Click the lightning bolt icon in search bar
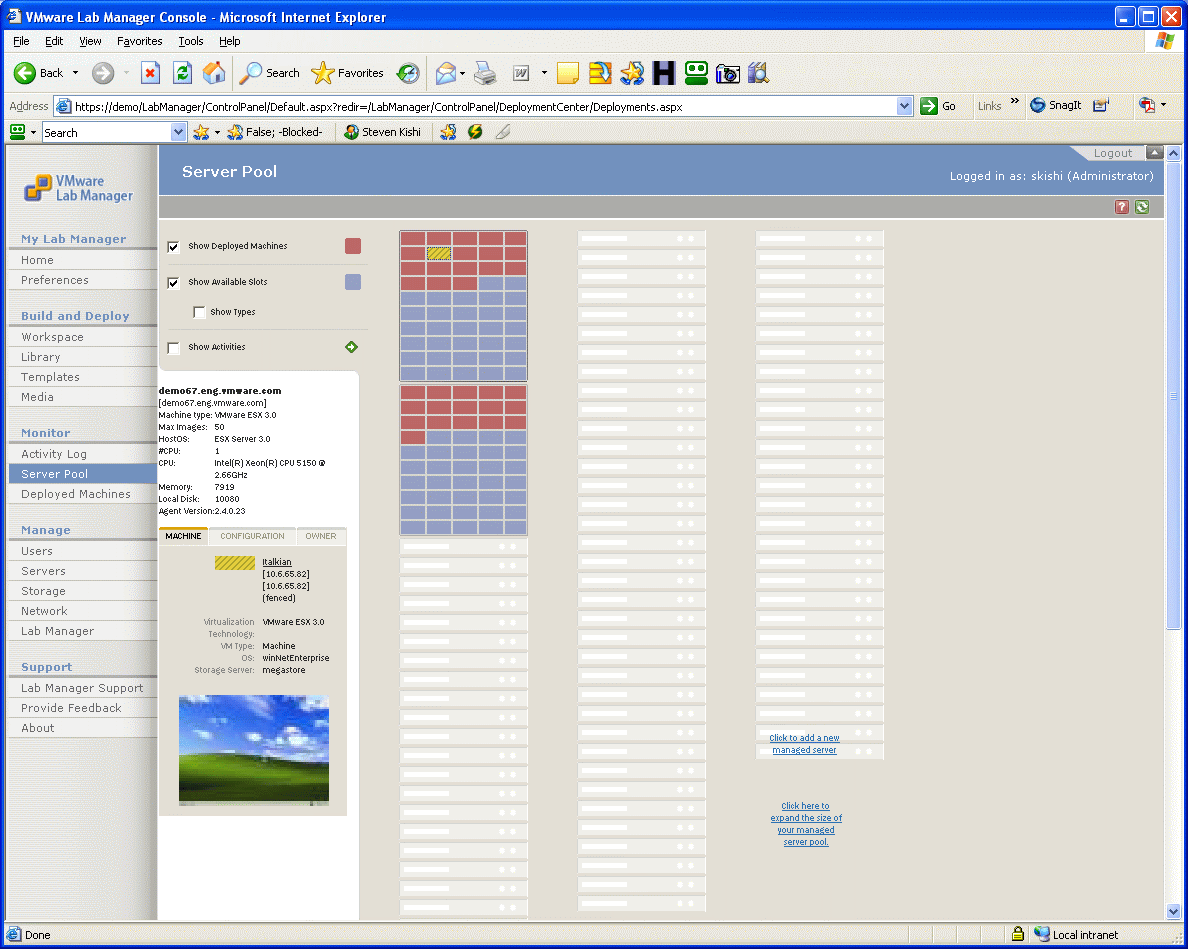 coord(475,132)
